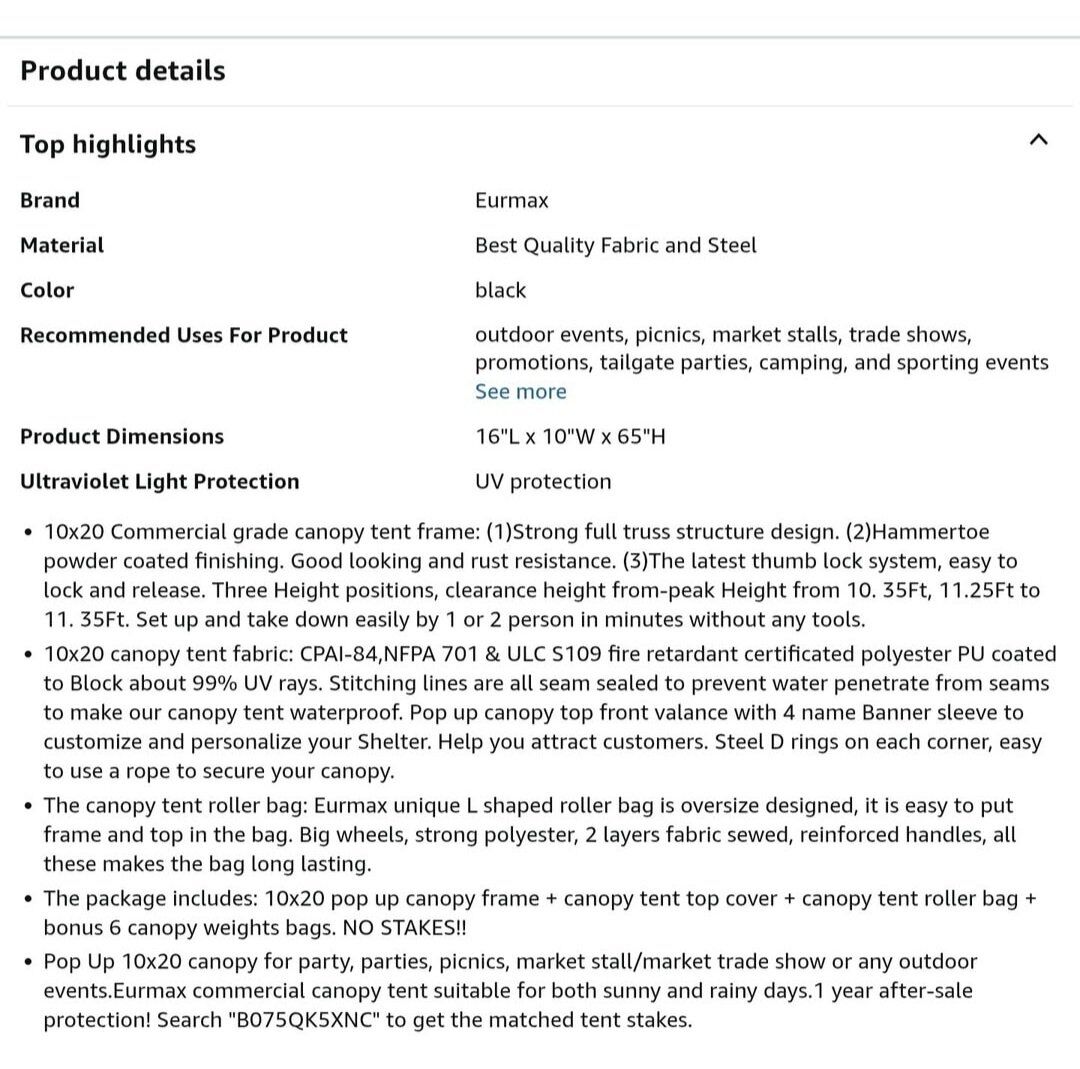Click the UV protection value

(543, 481)
